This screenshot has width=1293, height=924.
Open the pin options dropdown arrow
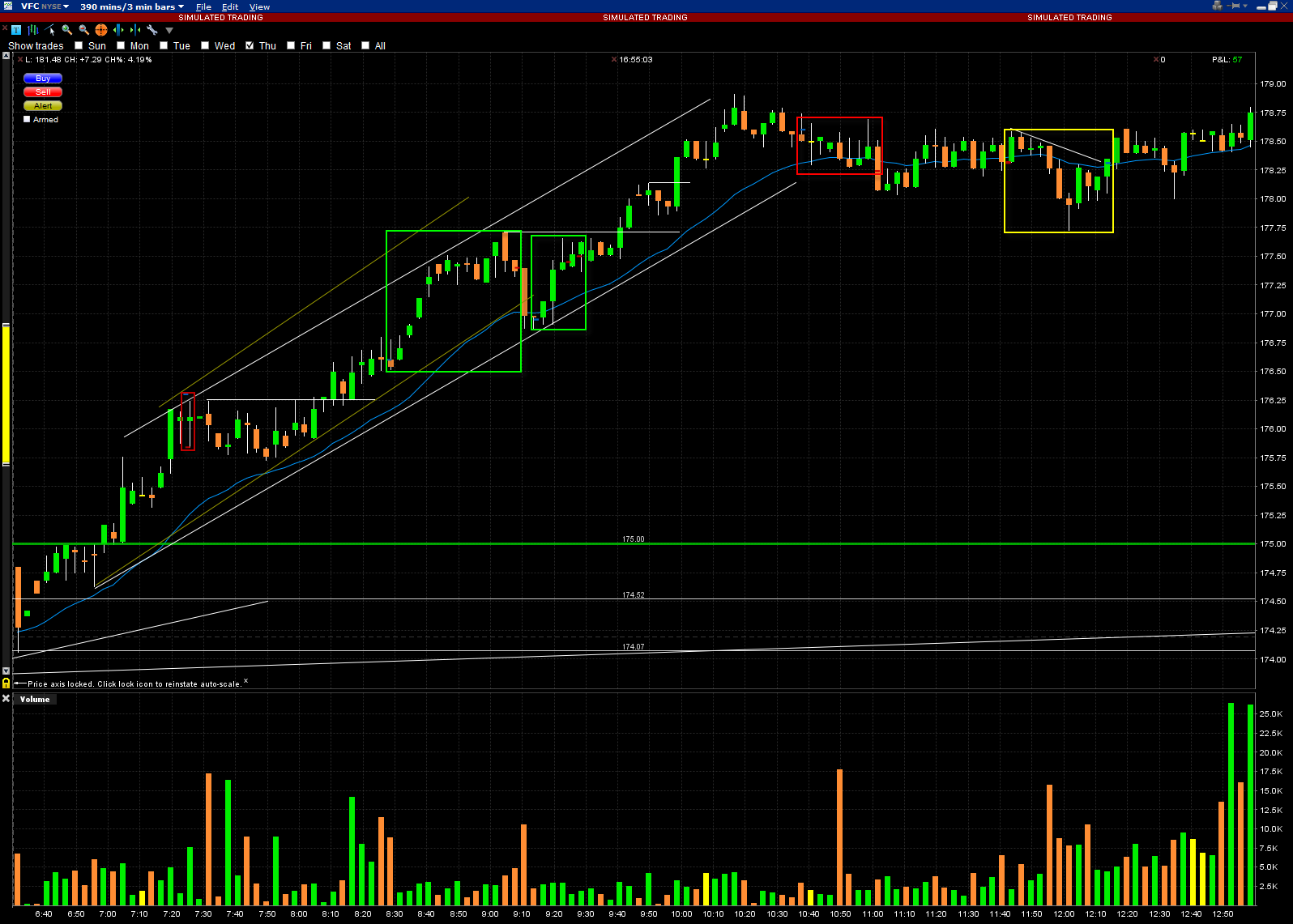1245,6
